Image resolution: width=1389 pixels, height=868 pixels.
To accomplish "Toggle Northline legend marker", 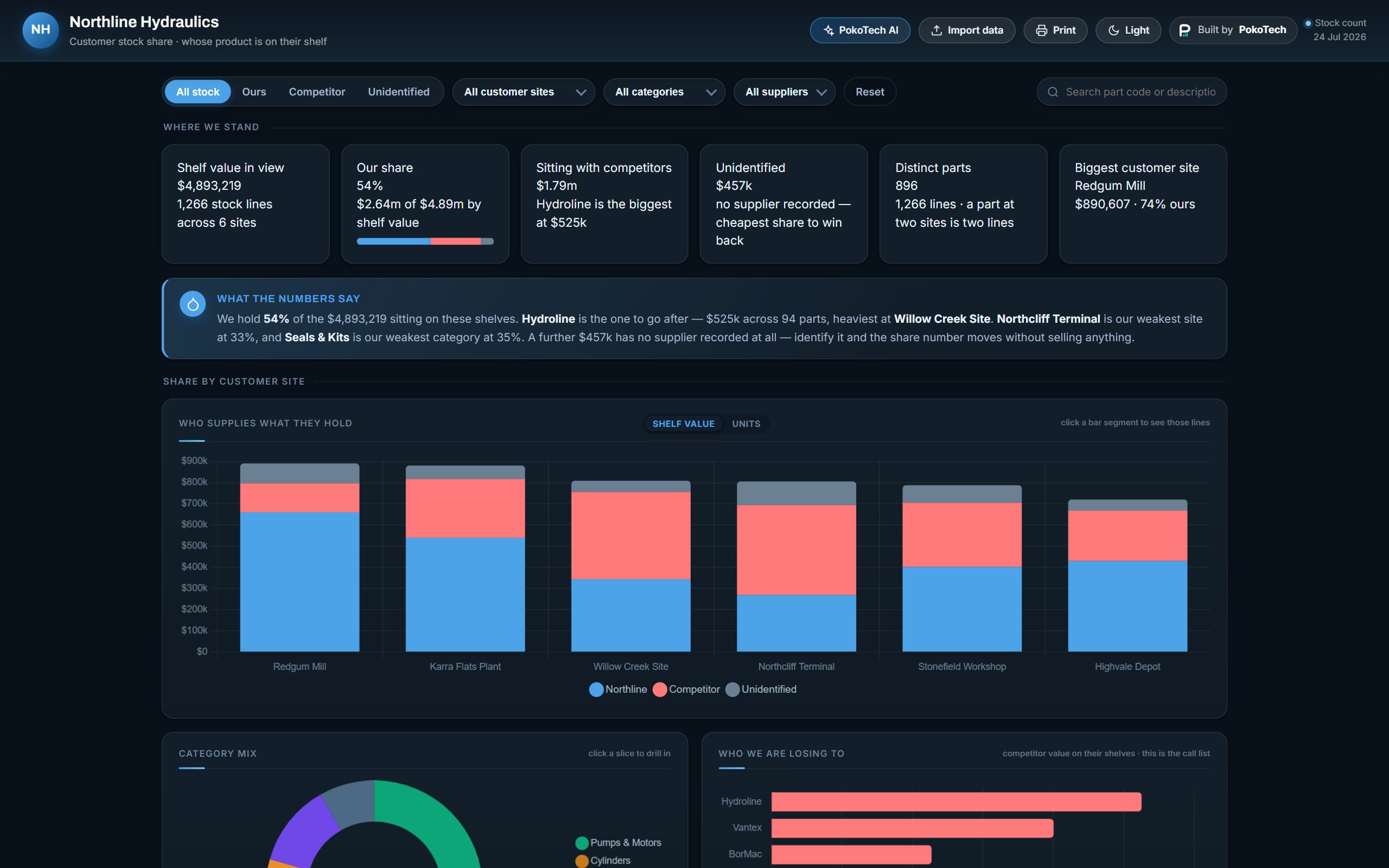I will pos(596,690).
